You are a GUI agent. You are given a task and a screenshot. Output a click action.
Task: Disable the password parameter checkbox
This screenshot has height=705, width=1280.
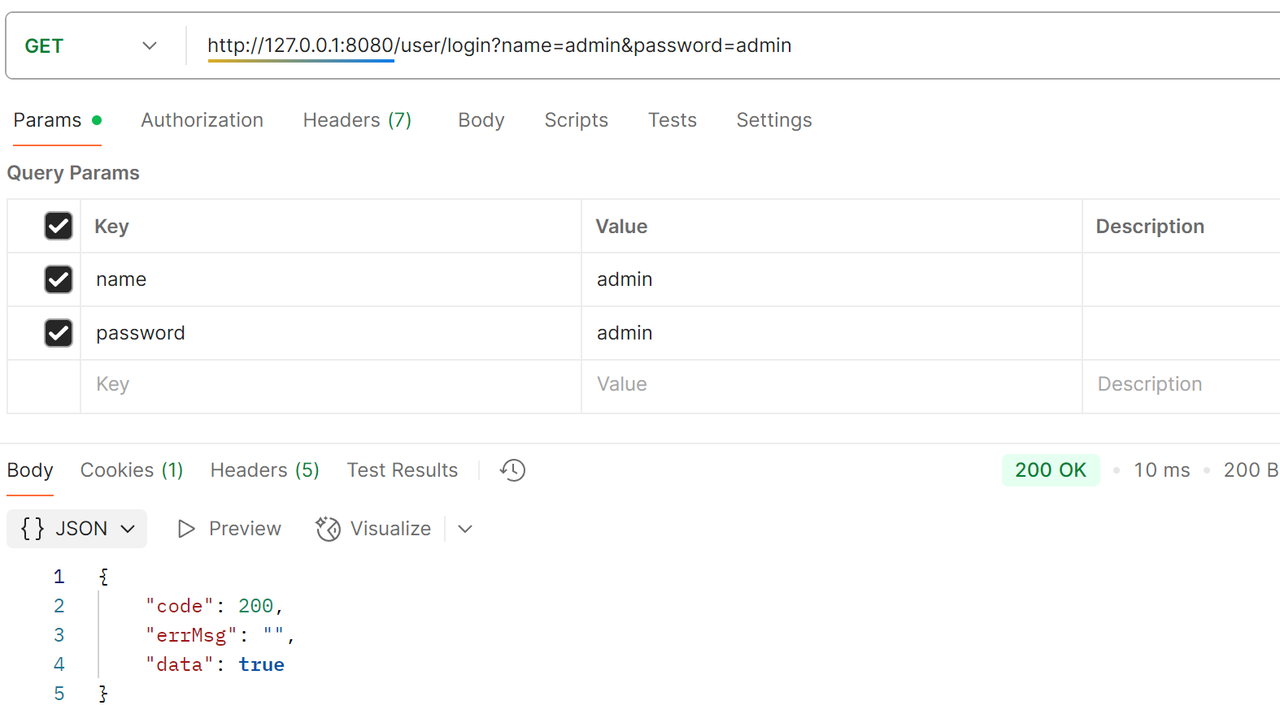click(58, 333)
